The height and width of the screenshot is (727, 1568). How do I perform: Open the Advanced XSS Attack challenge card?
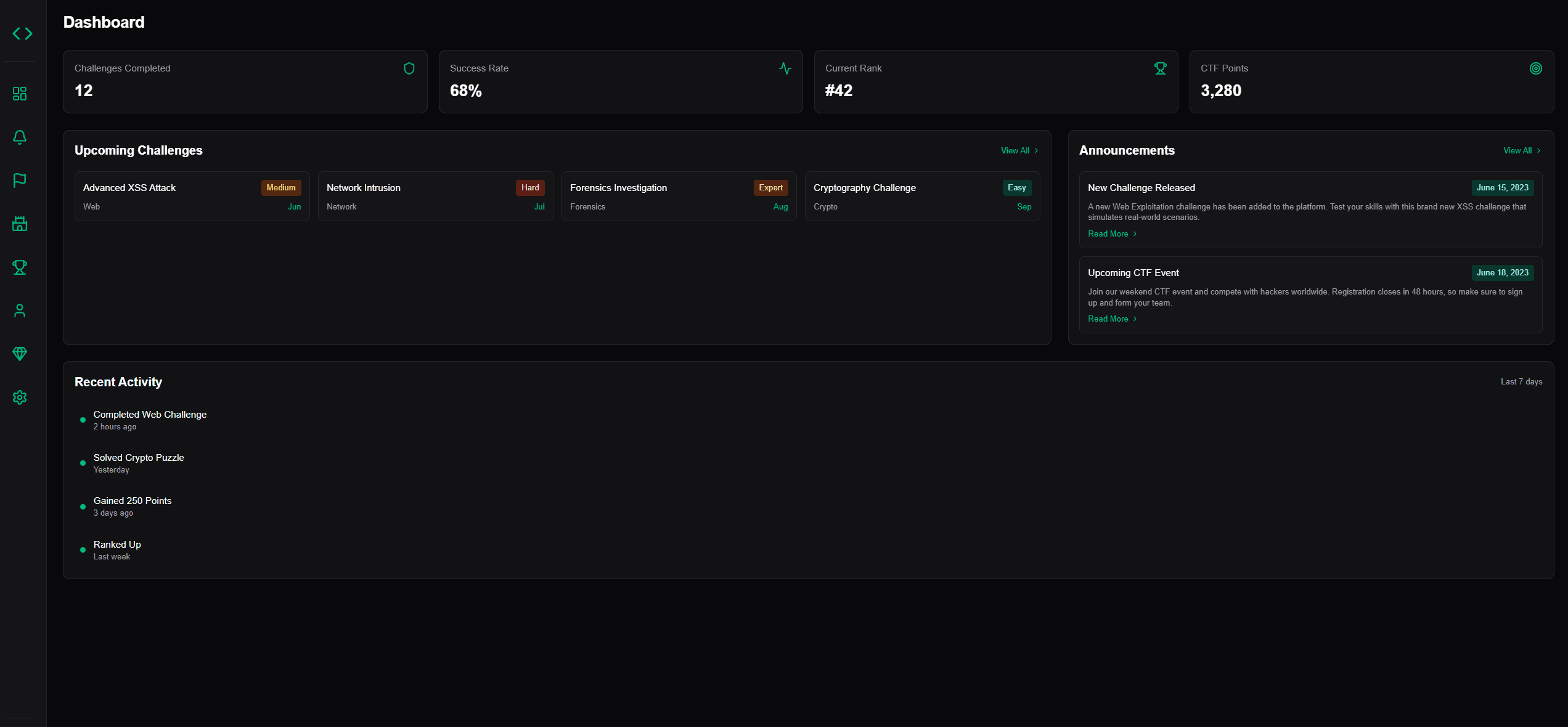[192, 197]
